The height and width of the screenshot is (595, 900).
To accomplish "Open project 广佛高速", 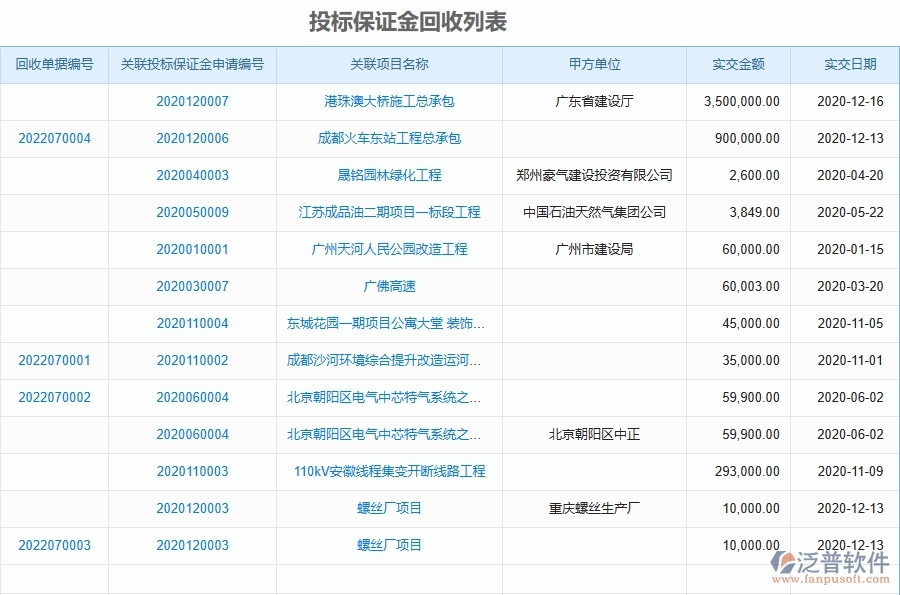I will point(389,287).
